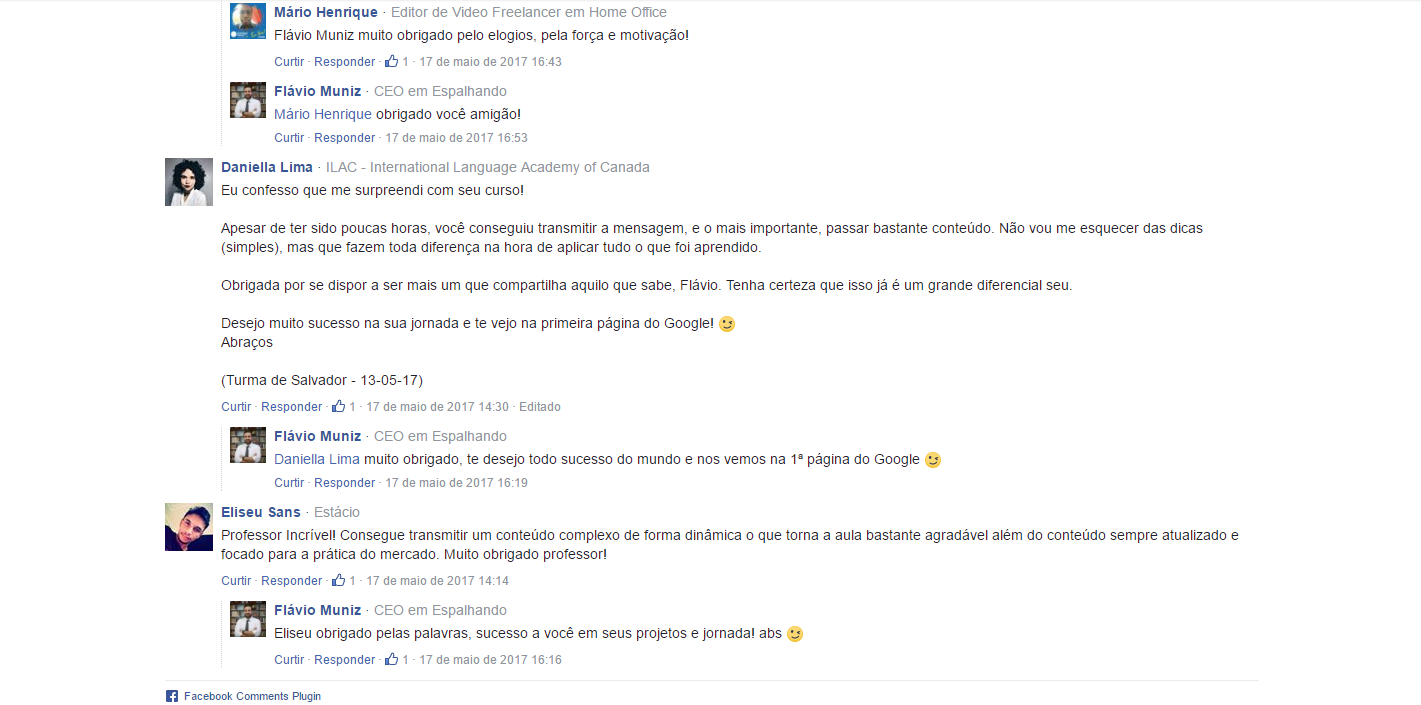Click Curtir under Daniella Lima's comment
This screenshot has height=705, width=1421.
click(236, 407)
